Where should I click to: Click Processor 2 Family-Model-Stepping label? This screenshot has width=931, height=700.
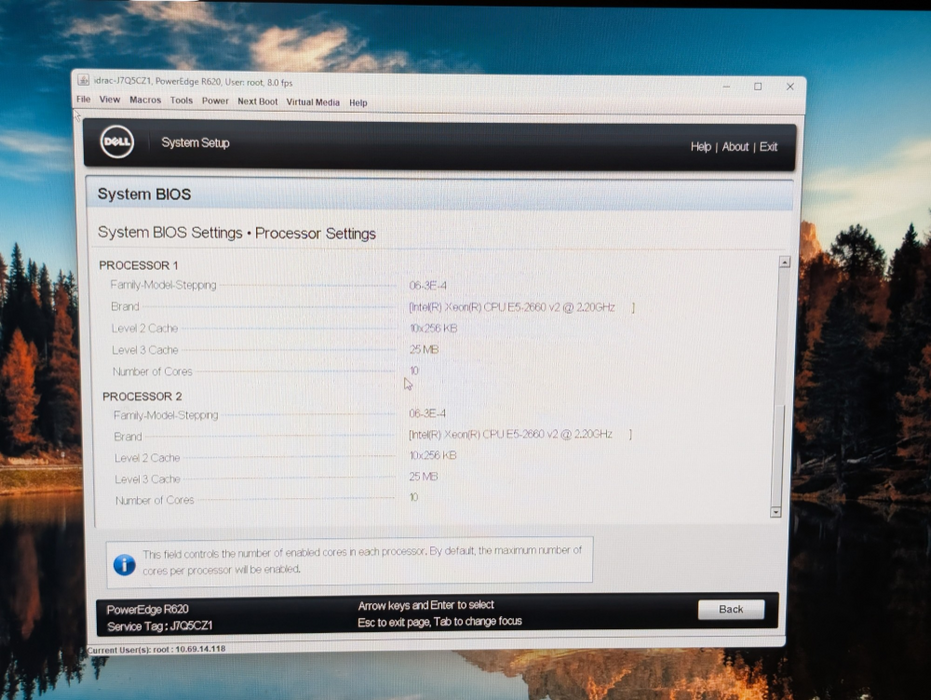tap(166, 415)
